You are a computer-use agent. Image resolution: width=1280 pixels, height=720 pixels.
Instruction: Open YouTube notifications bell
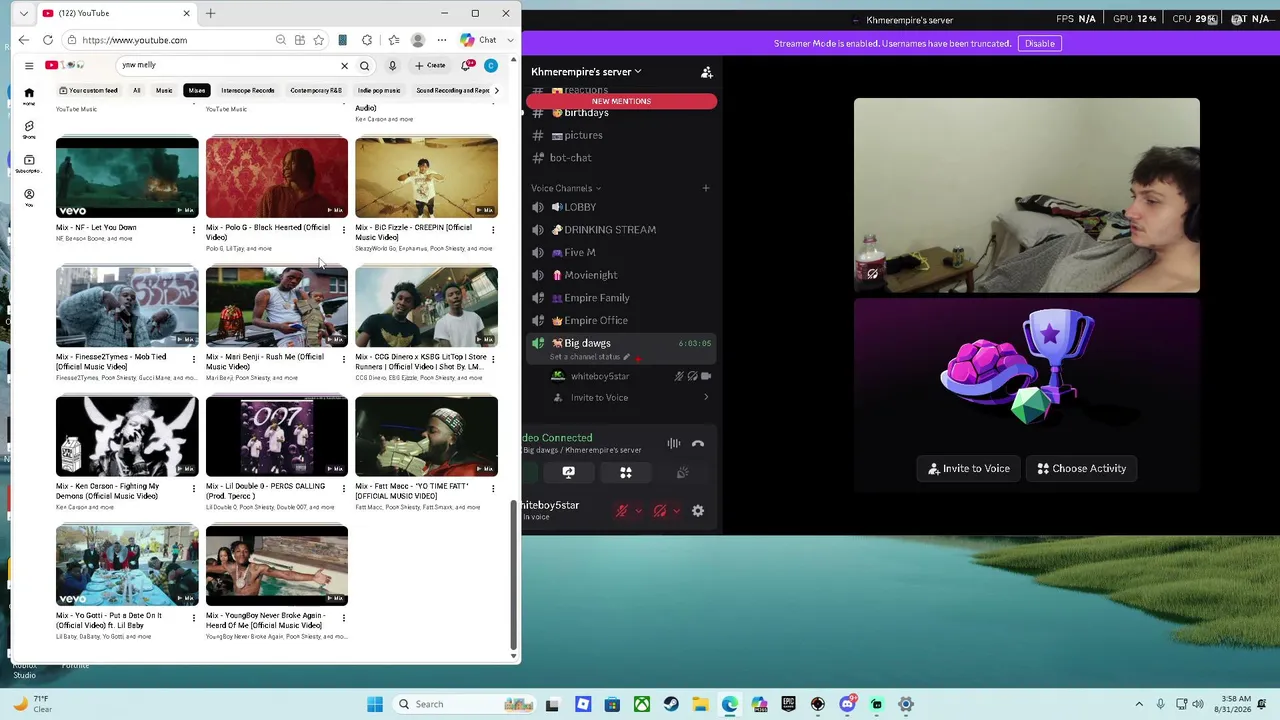(x=466, y=66)
